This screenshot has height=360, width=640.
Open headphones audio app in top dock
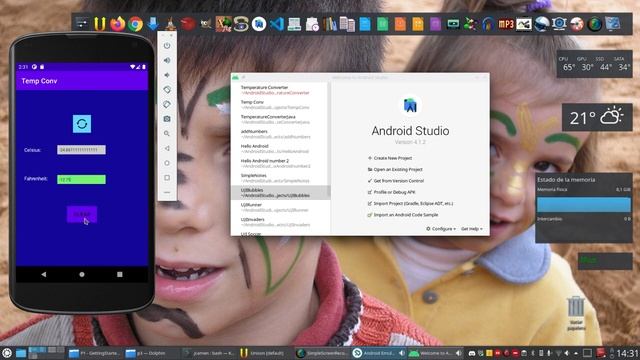click(488, 24)
